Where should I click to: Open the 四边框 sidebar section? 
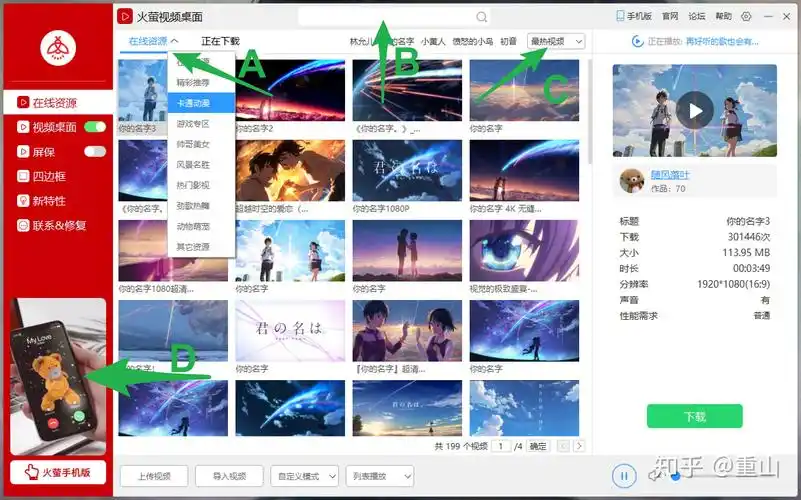pyautogui.click(x=41, y=176)
